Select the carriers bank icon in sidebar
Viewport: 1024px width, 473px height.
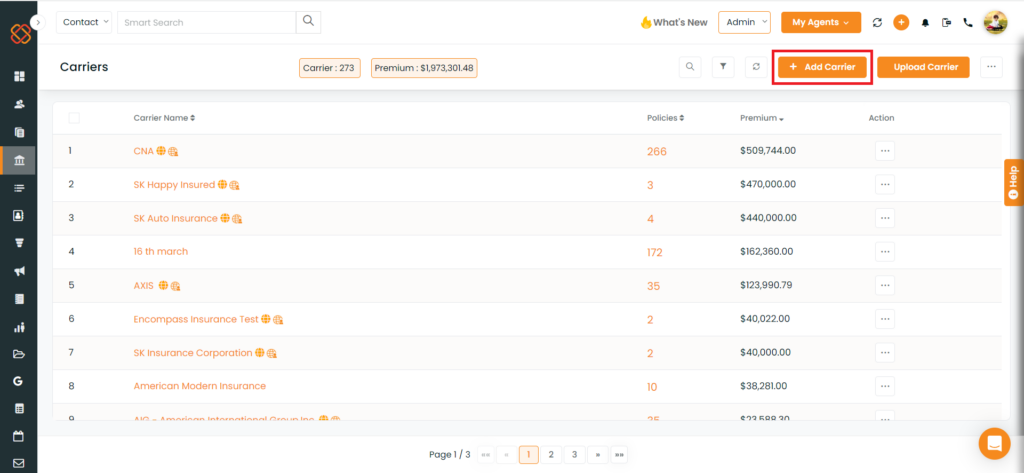click(x=19, y=160)
